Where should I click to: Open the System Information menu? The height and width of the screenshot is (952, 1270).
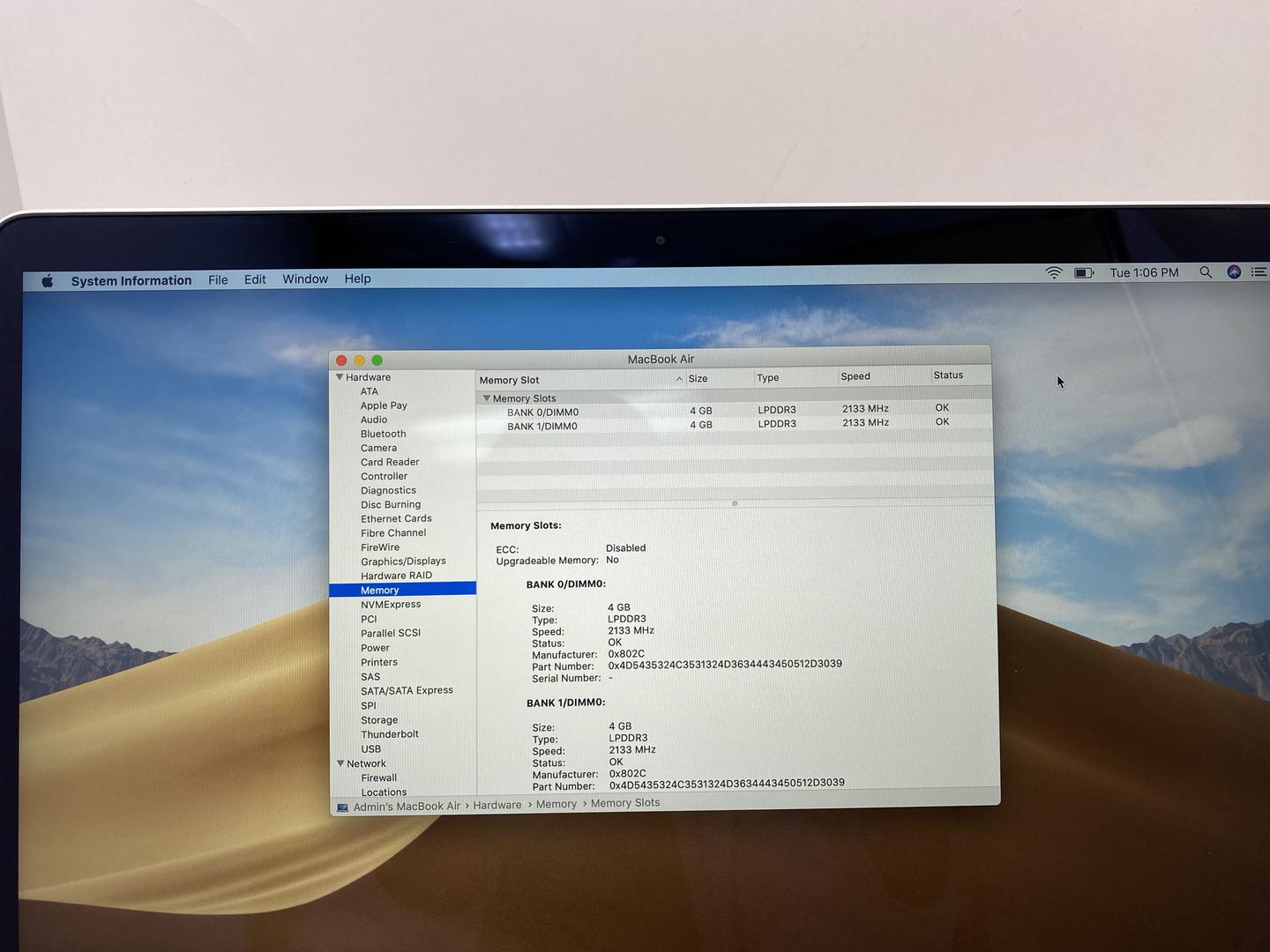coord(131,280)
